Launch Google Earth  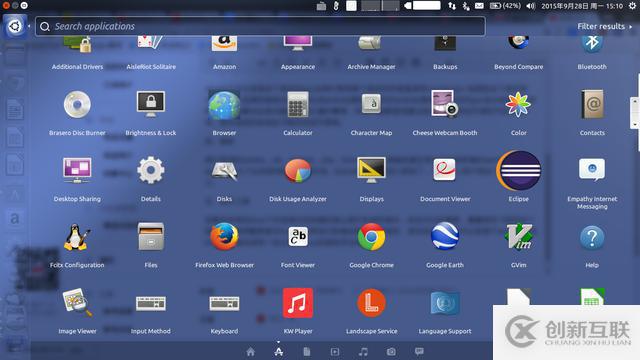[444, 236]
